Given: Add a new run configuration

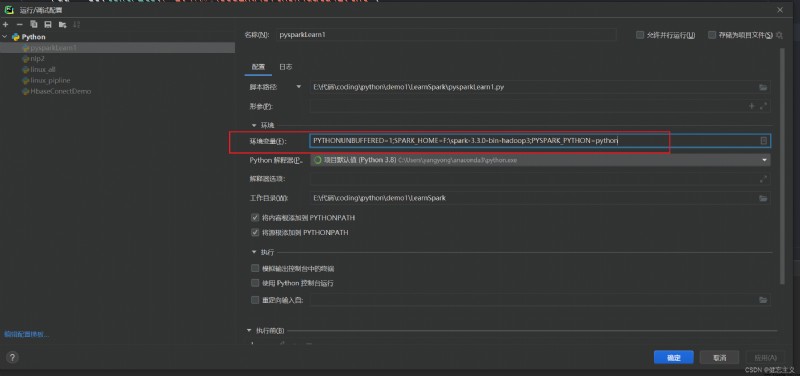Looking at the screenshot, I should (6, 24).
